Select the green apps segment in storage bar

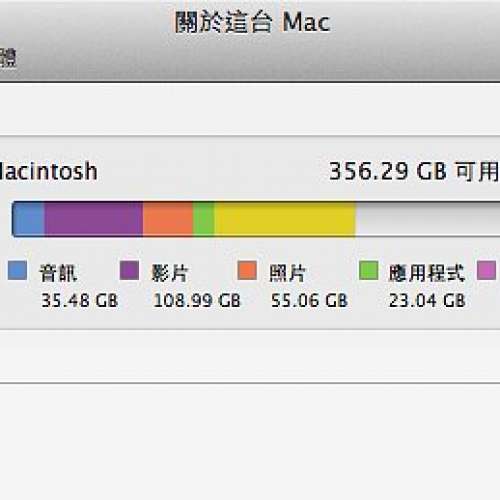203,219
